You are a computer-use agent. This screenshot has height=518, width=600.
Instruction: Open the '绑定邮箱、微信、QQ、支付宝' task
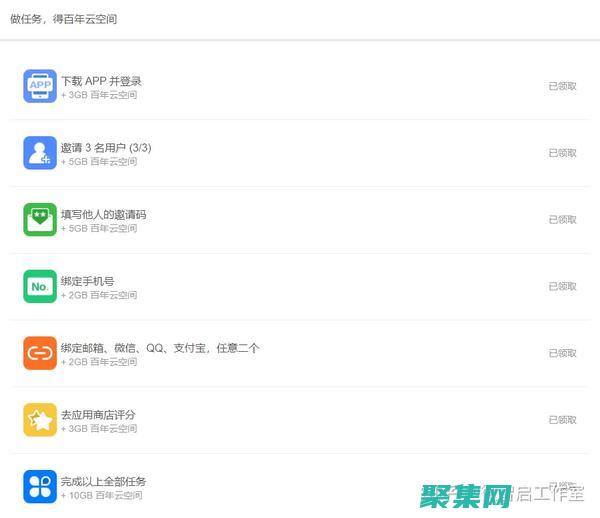pos(160,348)
